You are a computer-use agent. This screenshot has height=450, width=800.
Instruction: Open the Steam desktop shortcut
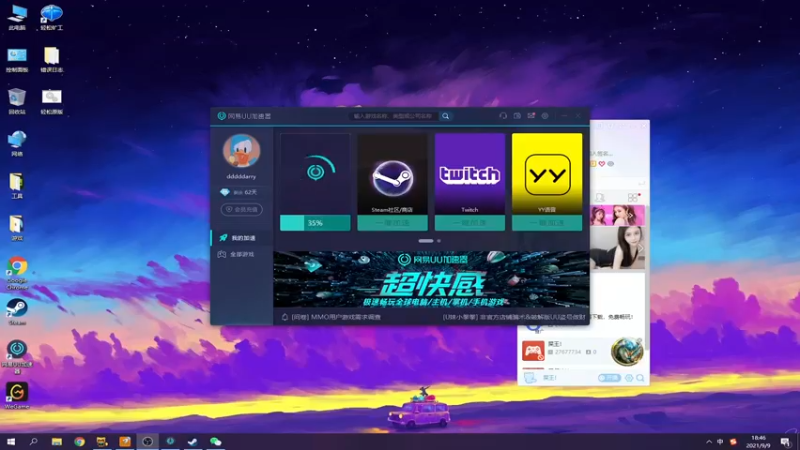pos(17,312)
